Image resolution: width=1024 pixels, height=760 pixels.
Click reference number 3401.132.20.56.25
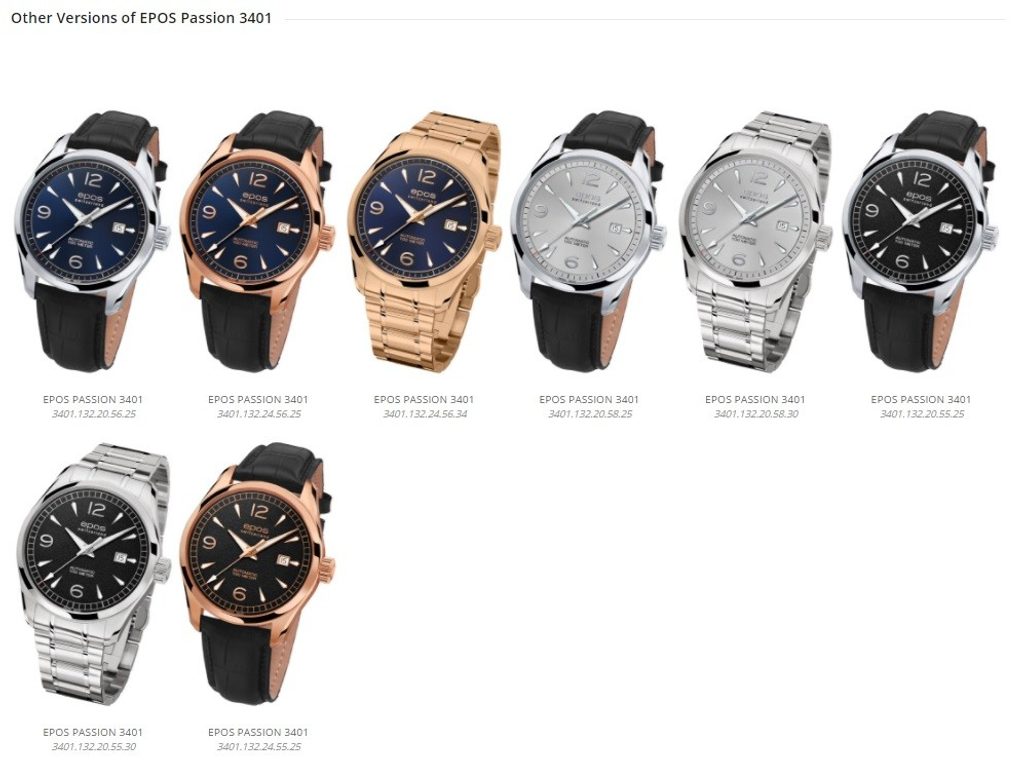93,414
